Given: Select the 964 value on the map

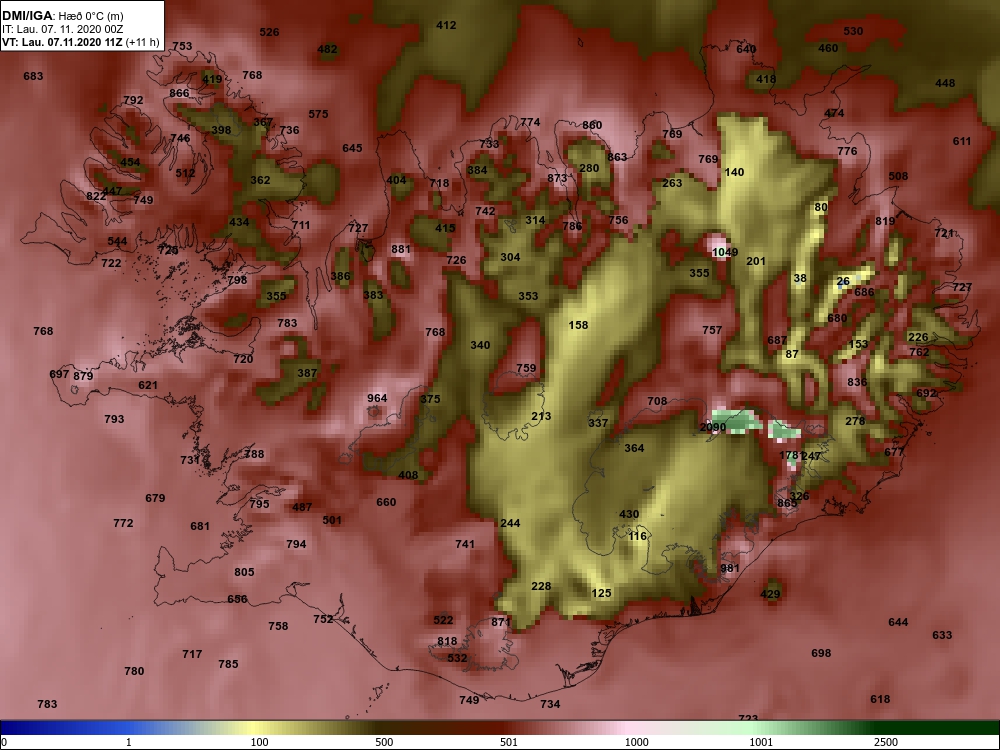Looking at the screenshot, I should [377, 398].
